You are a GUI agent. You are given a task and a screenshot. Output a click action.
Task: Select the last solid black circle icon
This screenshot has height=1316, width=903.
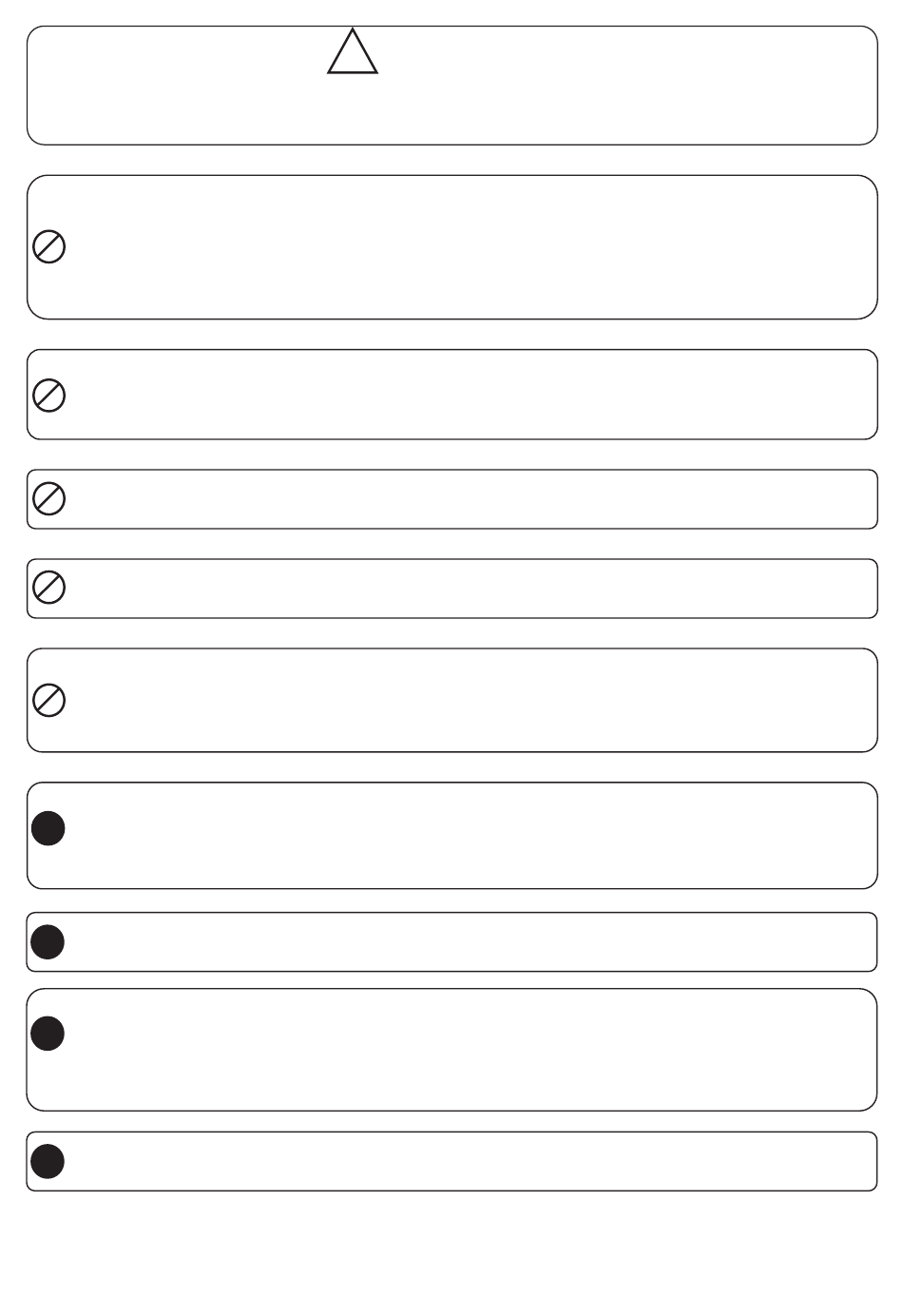(48, 1161)
